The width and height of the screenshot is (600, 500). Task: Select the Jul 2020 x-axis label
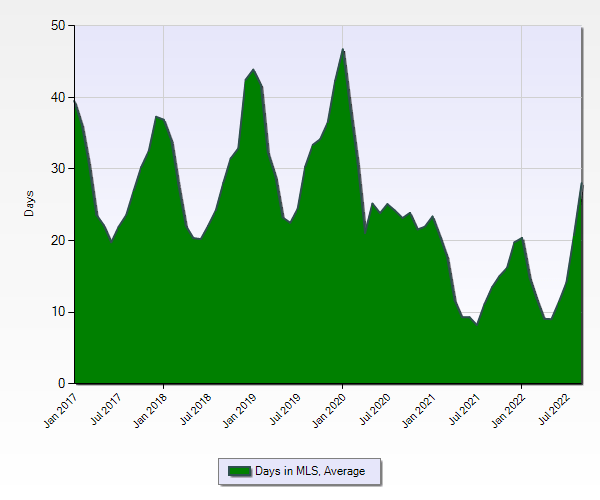376,409
